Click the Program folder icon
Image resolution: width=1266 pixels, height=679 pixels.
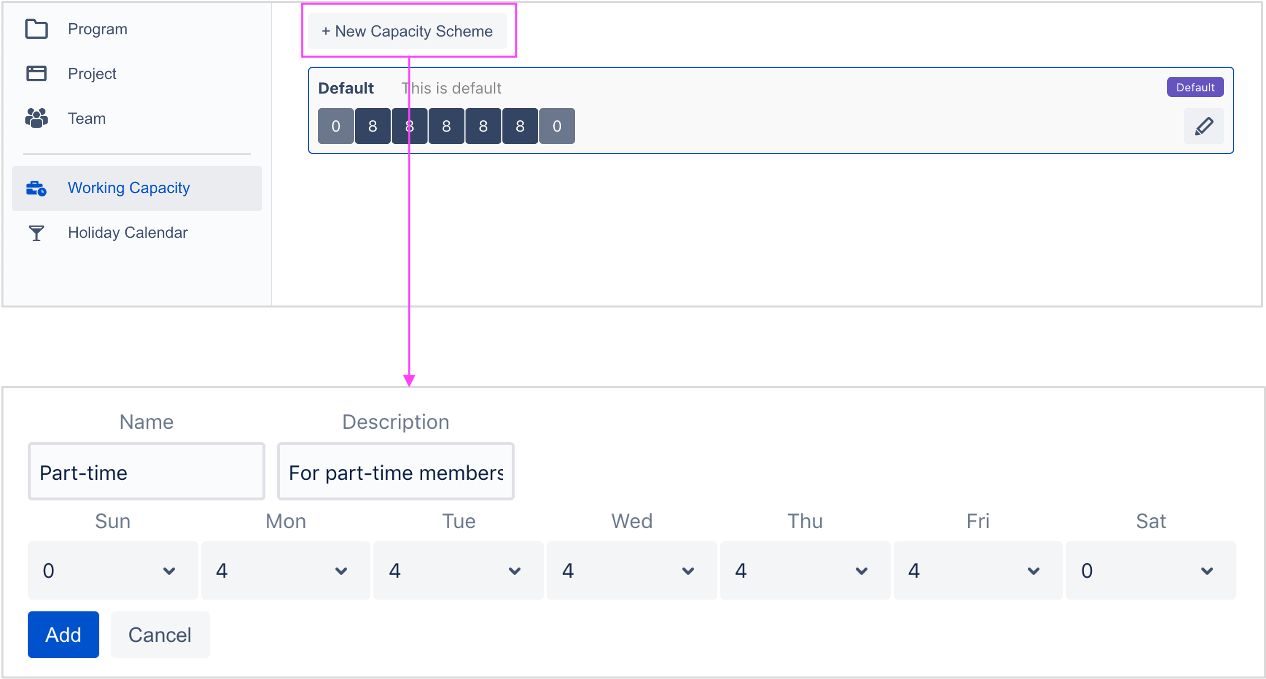37,29
